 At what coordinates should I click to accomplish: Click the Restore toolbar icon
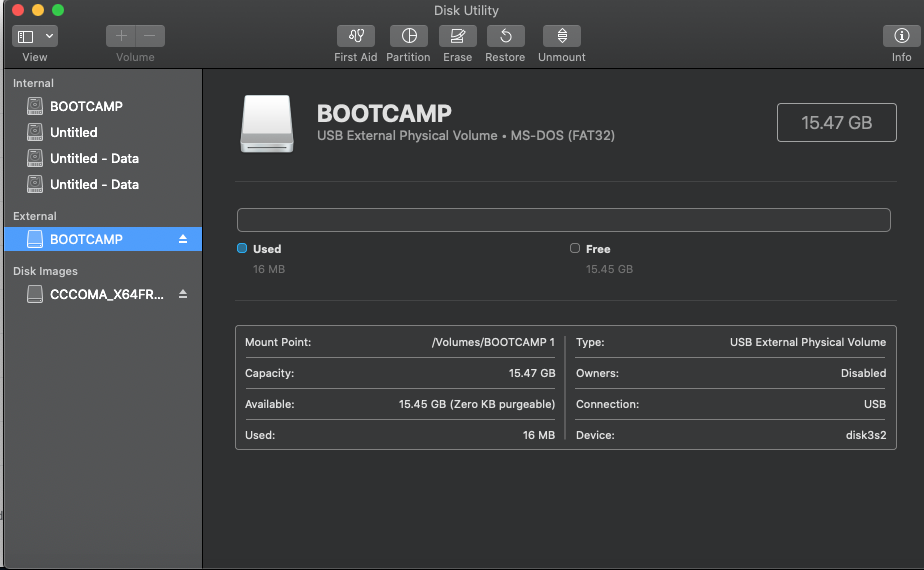pos(505,36)
